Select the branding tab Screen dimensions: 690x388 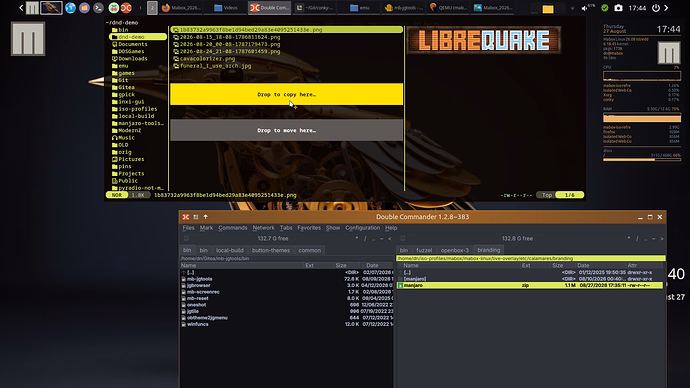click(x=488, y=250)
